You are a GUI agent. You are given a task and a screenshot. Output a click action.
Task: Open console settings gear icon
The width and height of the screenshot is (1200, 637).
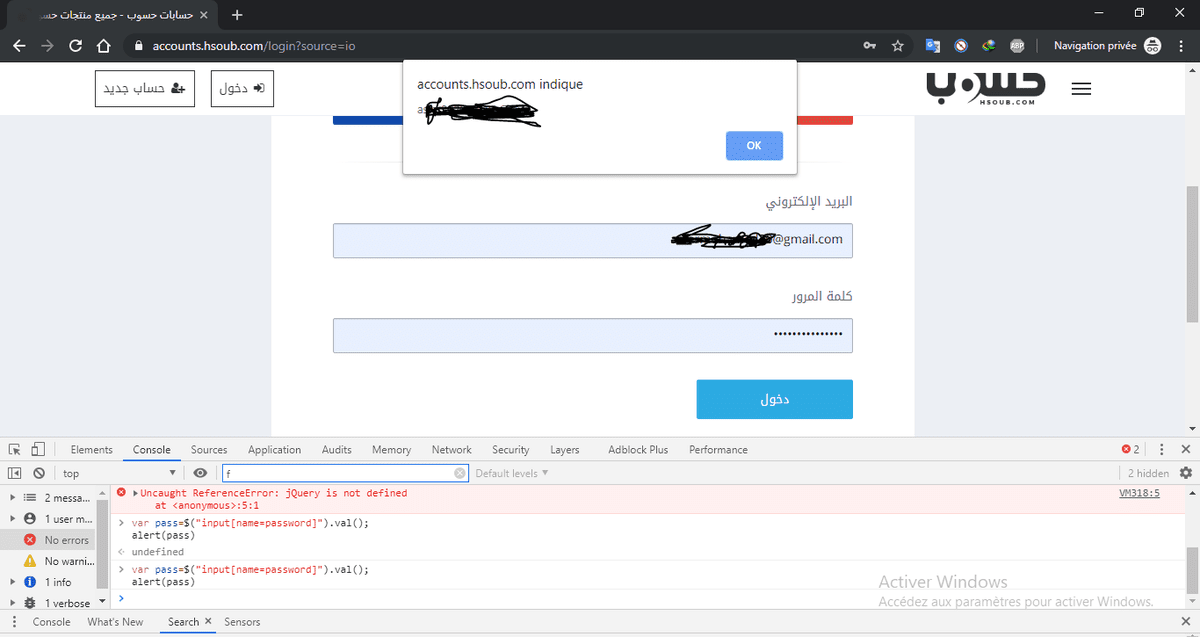(1186, 473)
